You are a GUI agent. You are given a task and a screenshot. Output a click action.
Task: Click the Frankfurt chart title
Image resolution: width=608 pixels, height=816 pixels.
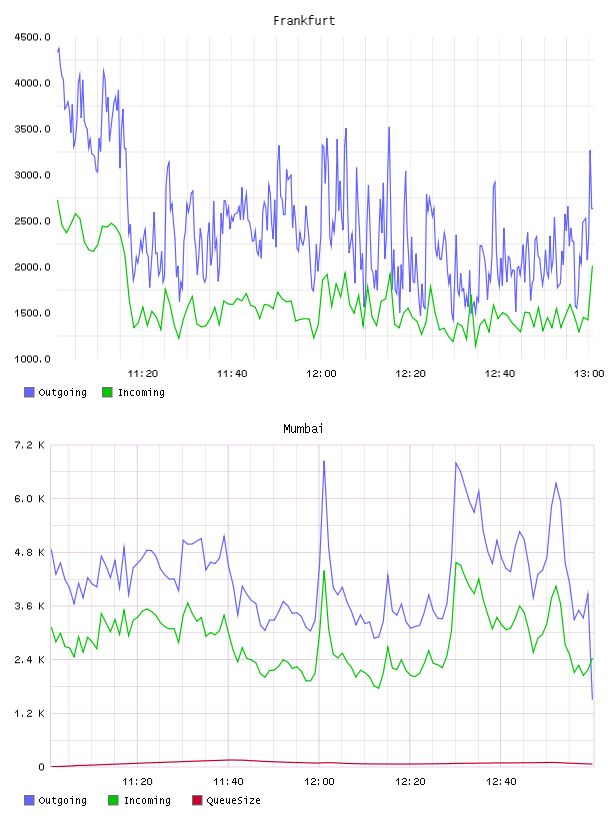click(x=304, y=21)
